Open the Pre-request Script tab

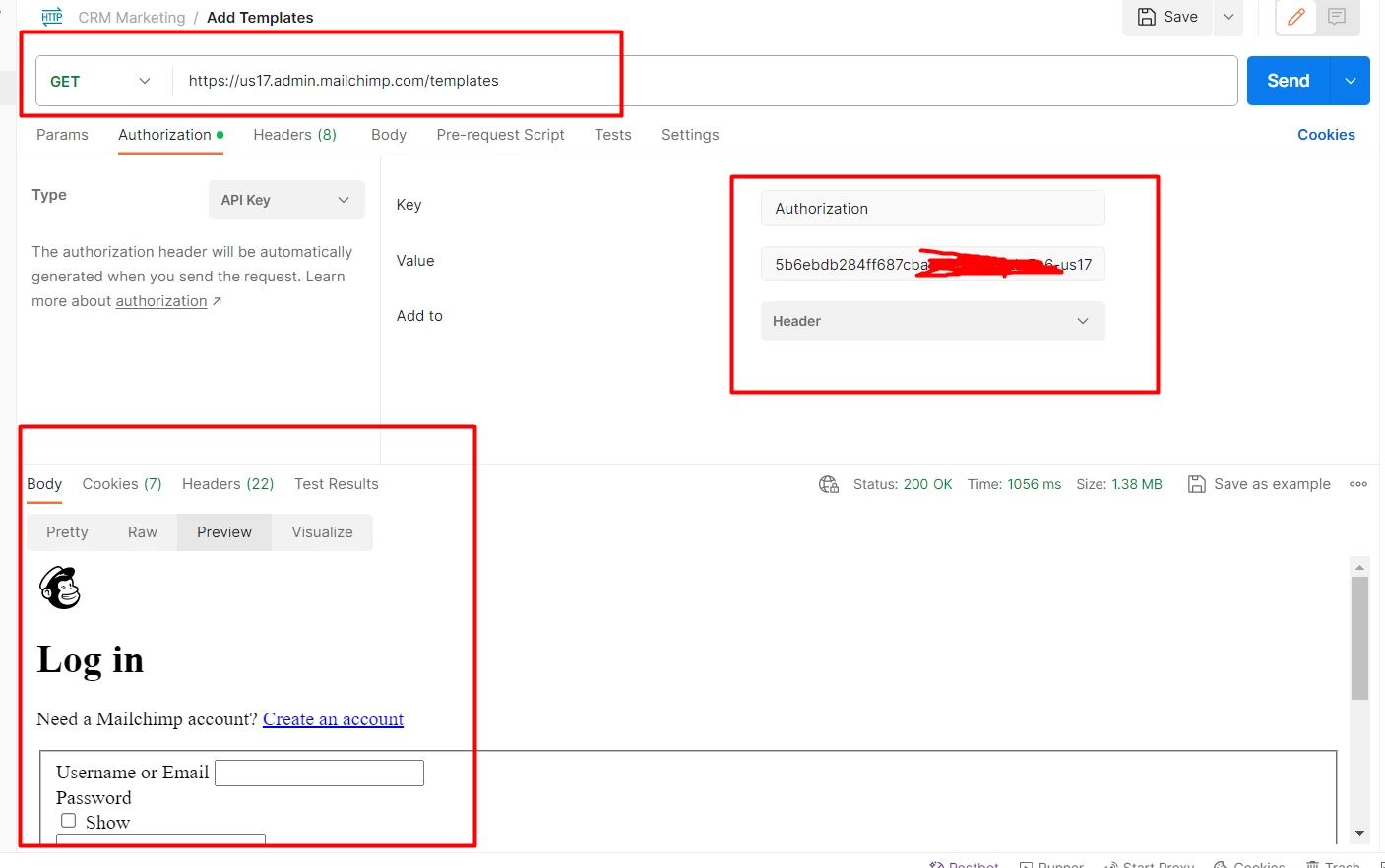[500, 135]
